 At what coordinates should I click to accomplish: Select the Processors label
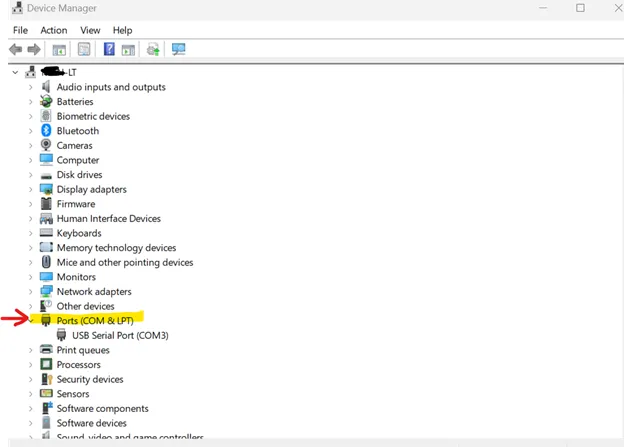click(78, 364)
